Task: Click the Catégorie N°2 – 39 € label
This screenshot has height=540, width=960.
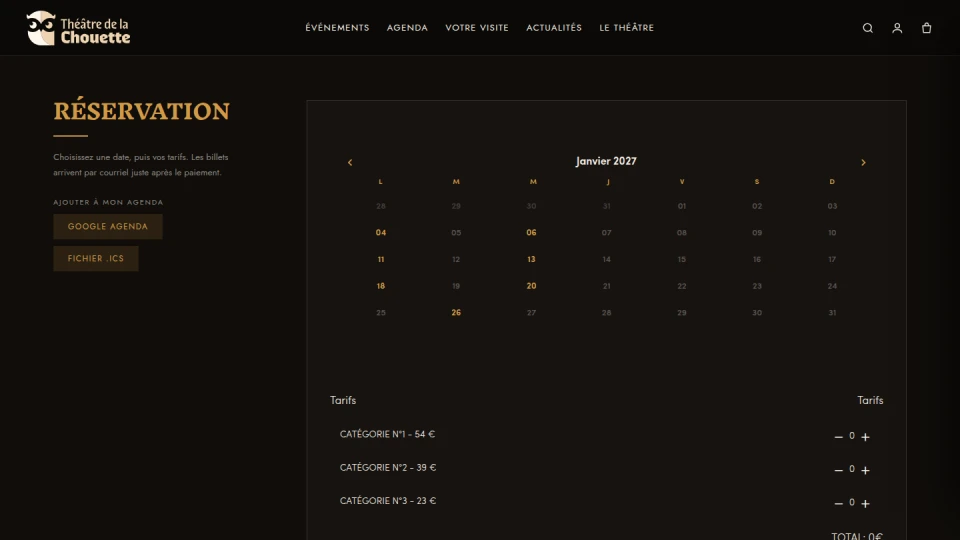Action: (x=388, y=468)
